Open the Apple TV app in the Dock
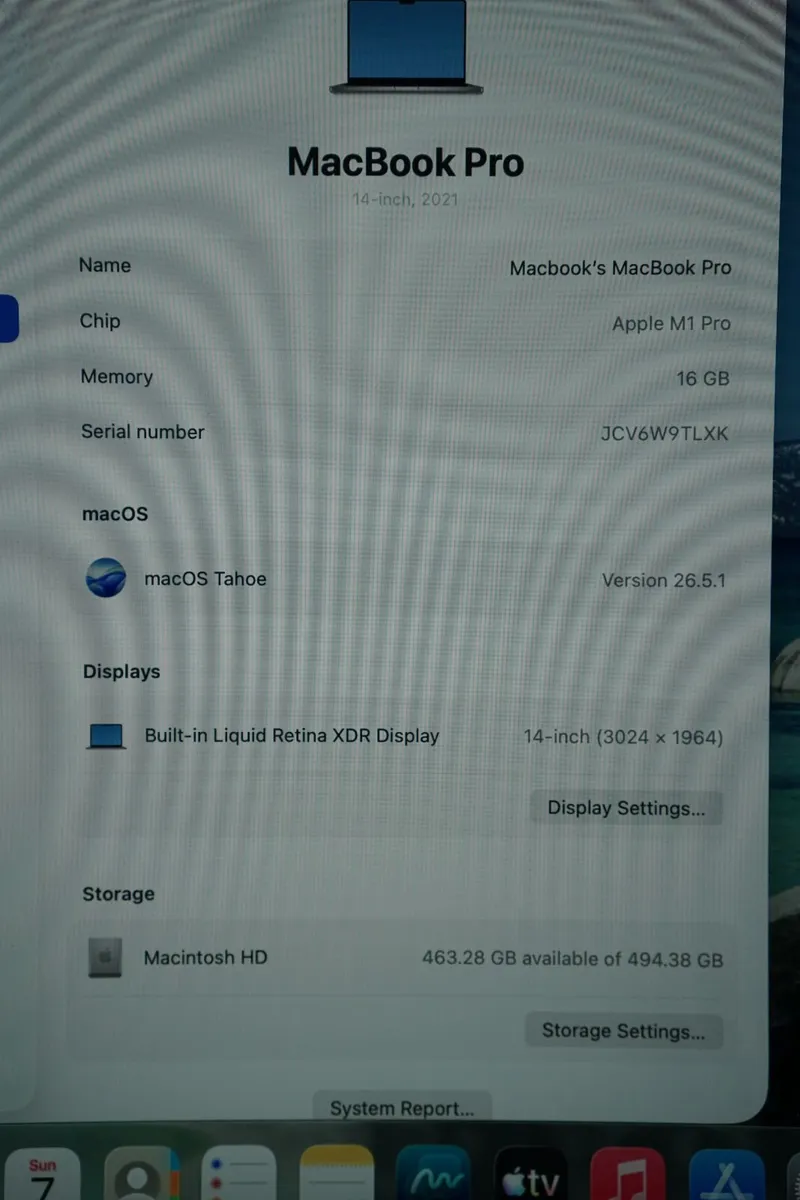 click(531, 1174)
